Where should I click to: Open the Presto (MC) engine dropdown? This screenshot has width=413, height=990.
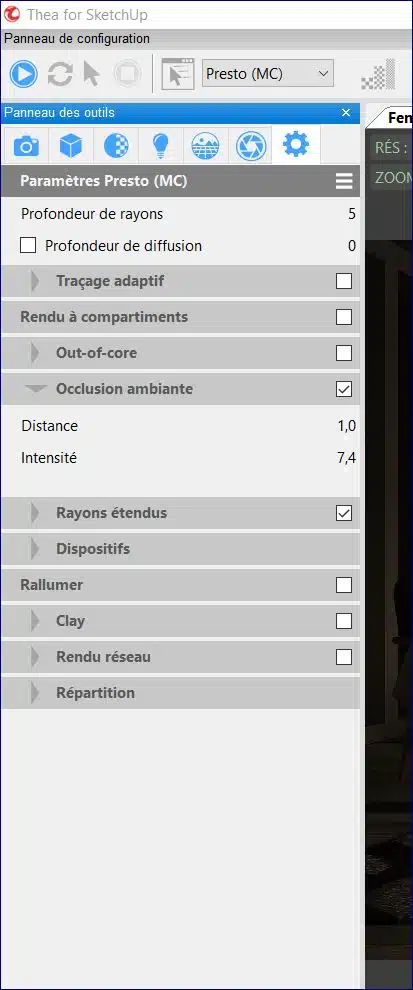[x=267, y=74]
